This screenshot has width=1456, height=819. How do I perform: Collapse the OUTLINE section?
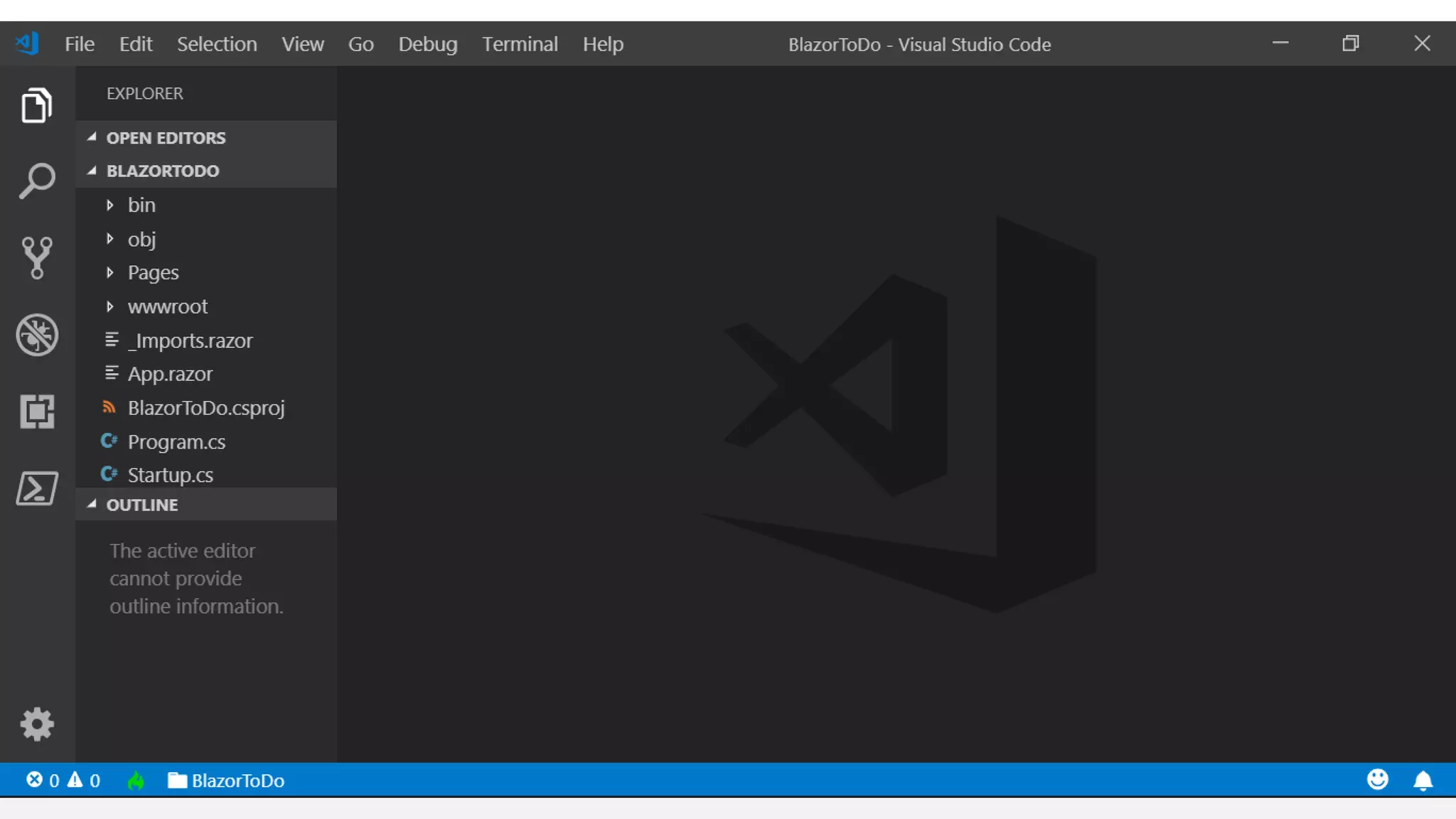click(x=142, y=505)
